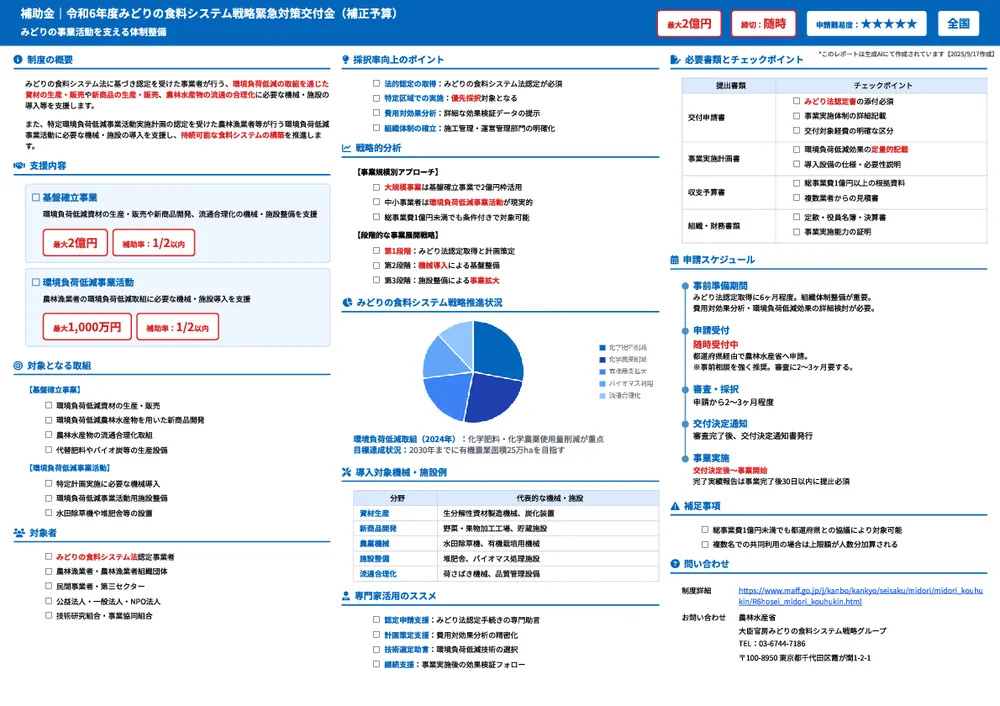This screenshot has width=1000, height=706.
Task: Tick the みどり法認定書の添付必須 checkbox
Action: 796,101
